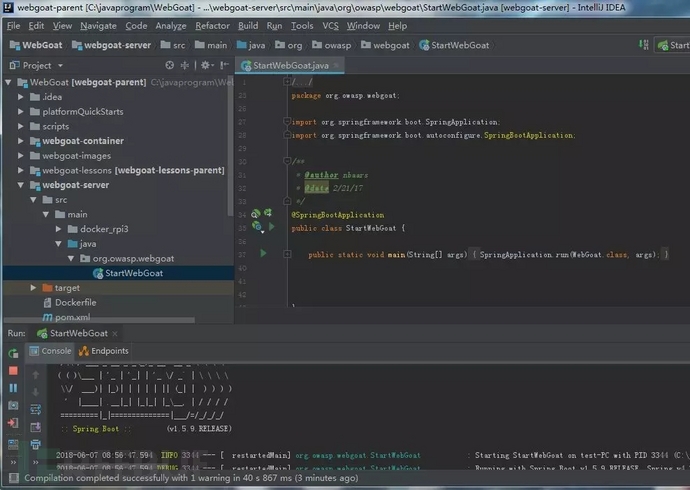The height and width of the screenshot is (490, 690).
Task: Open the StartWebGoat run configuration selector
Action: [672, 45]
